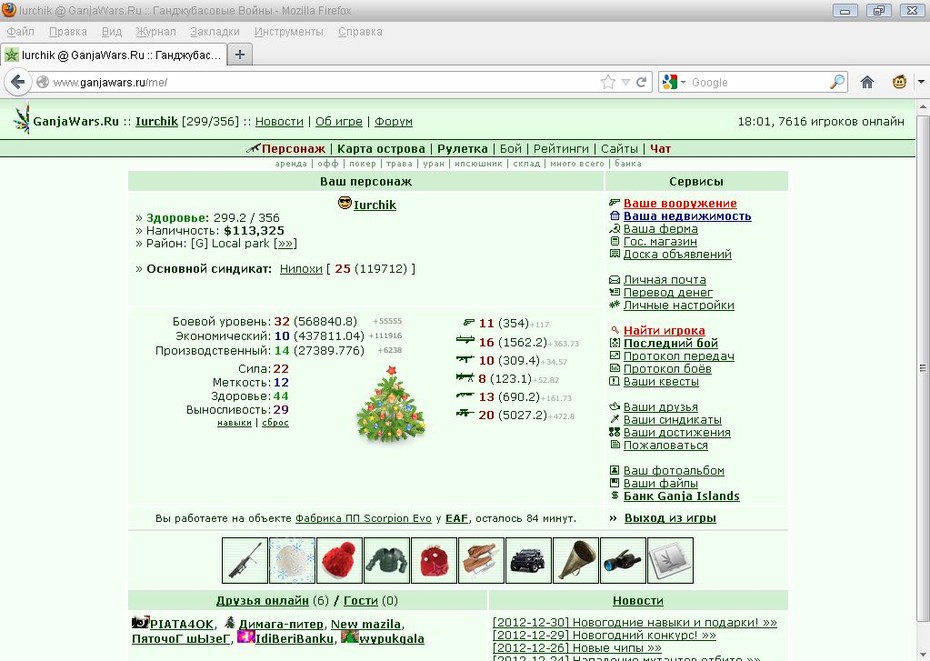Open a new tab with plus button
This screenshot has width=930, height=661.
(240, 55)
